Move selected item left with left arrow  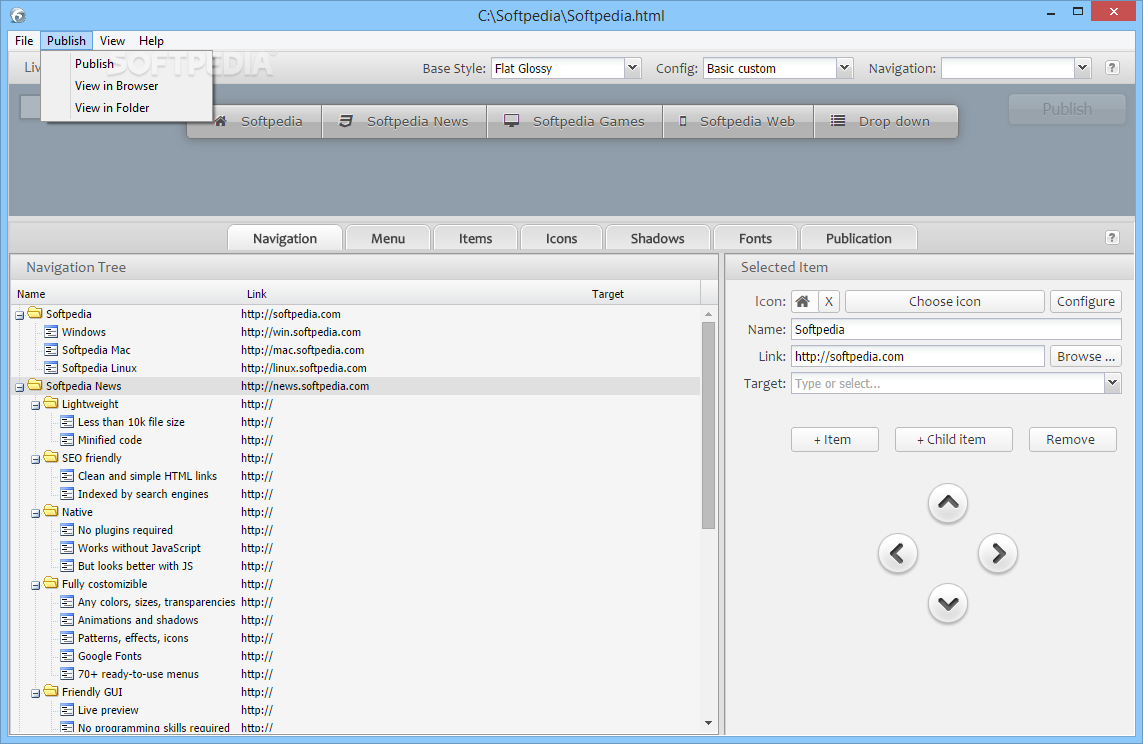[x=897, y=553]
